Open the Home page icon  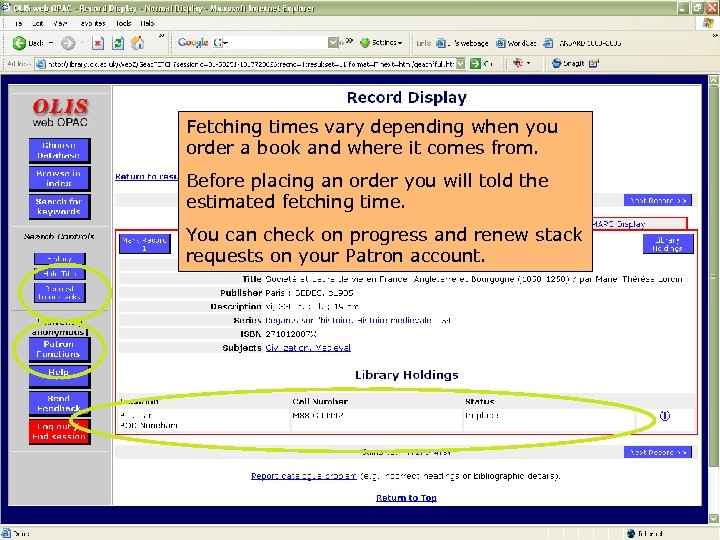pos(137,43)
